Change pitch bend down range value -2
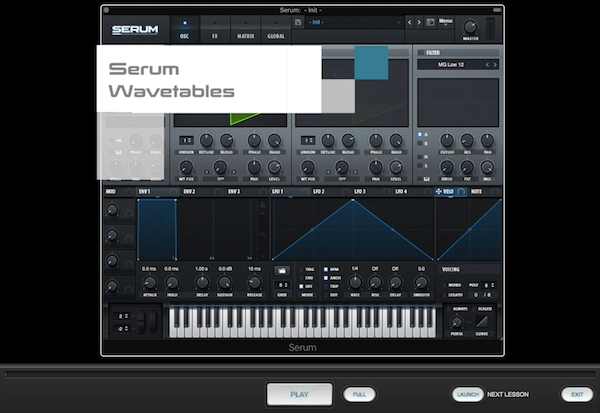Screen dimensions: 600x413 coord(123,328)
